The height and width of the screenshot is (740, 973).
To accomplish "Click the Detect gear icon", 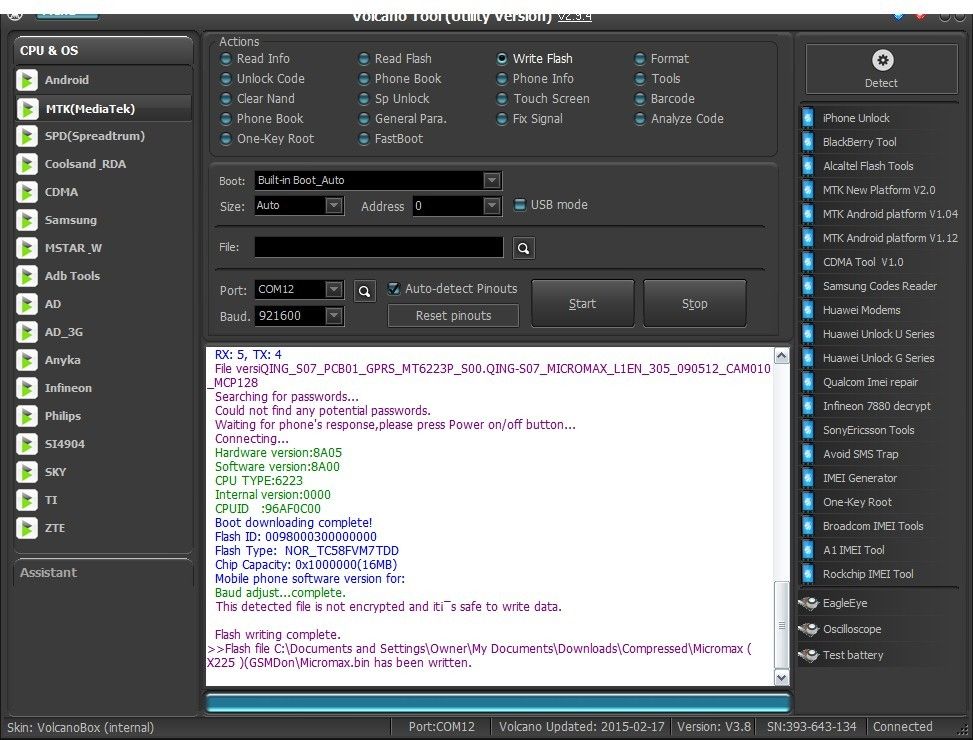I will pos(882,61).
